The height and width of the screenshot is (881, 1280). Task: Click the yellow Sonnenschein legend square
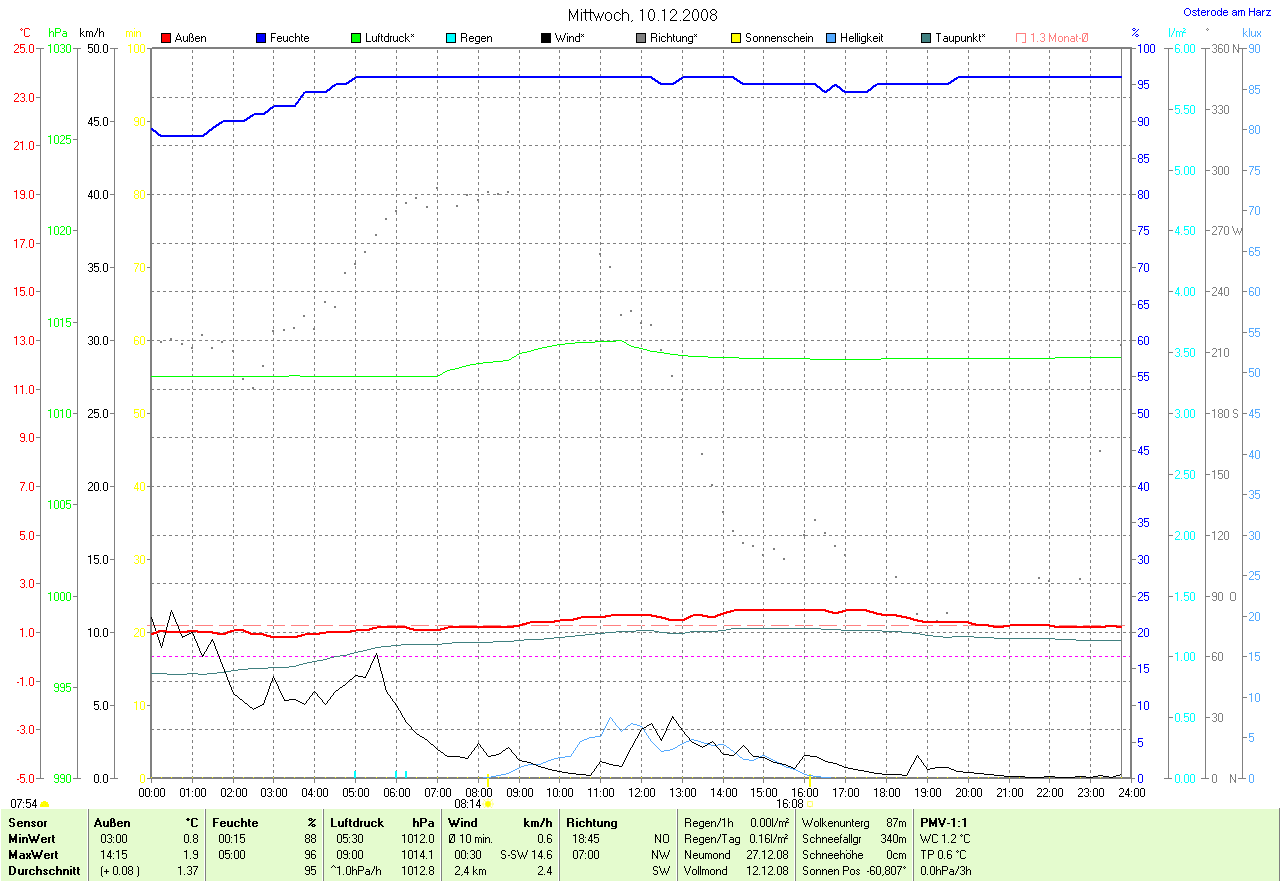coord(736,38)
